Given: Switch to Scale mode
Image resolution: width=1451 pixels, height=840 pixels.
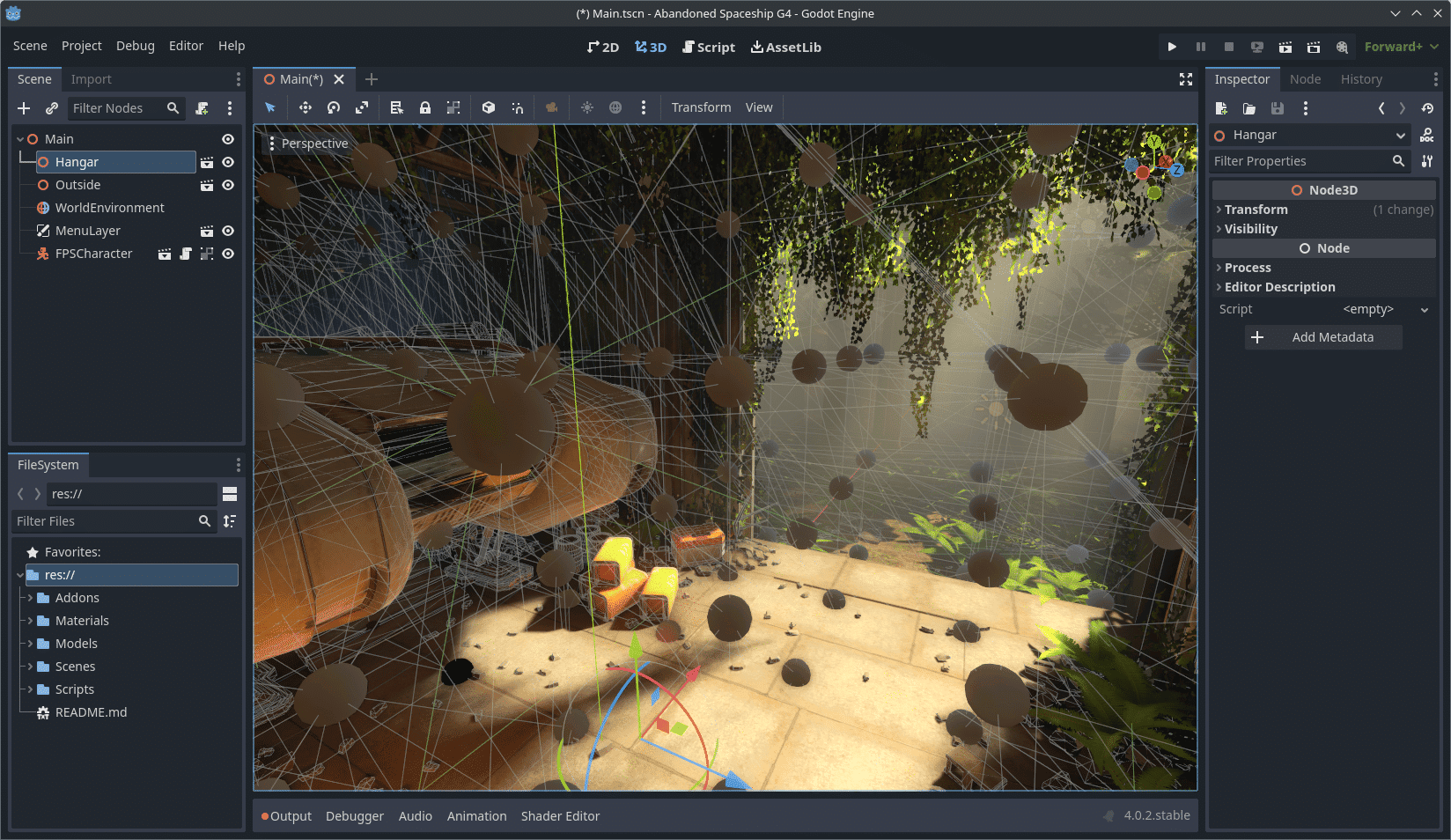Looking at the screenshot, I should click(362, 107).
